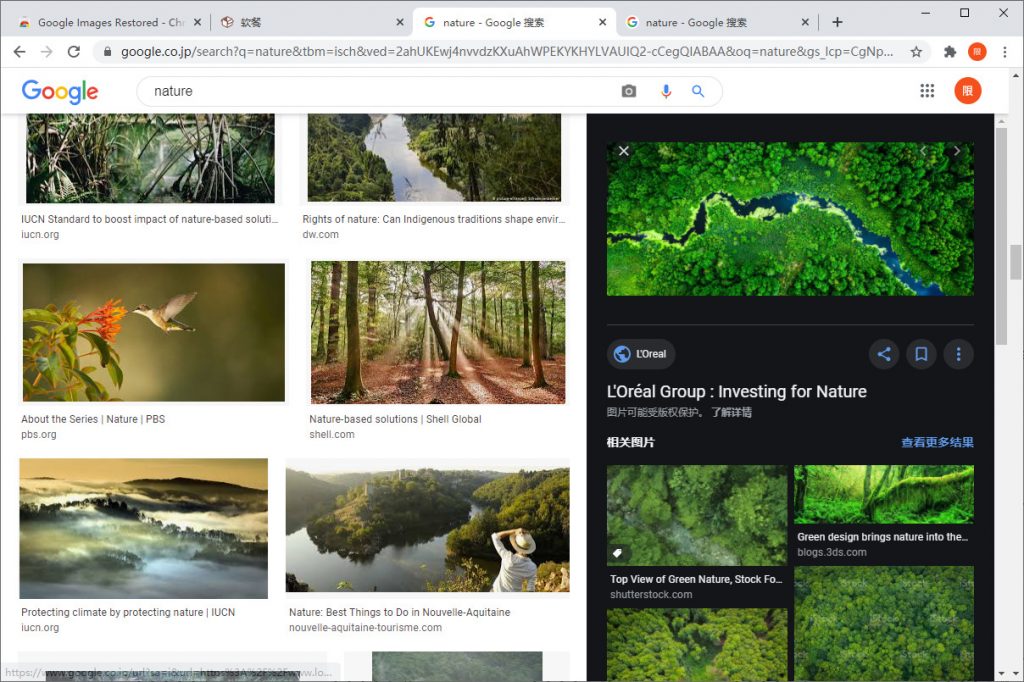
Task: Click the search by image camera icon
Action: click(x=628, y=91)
